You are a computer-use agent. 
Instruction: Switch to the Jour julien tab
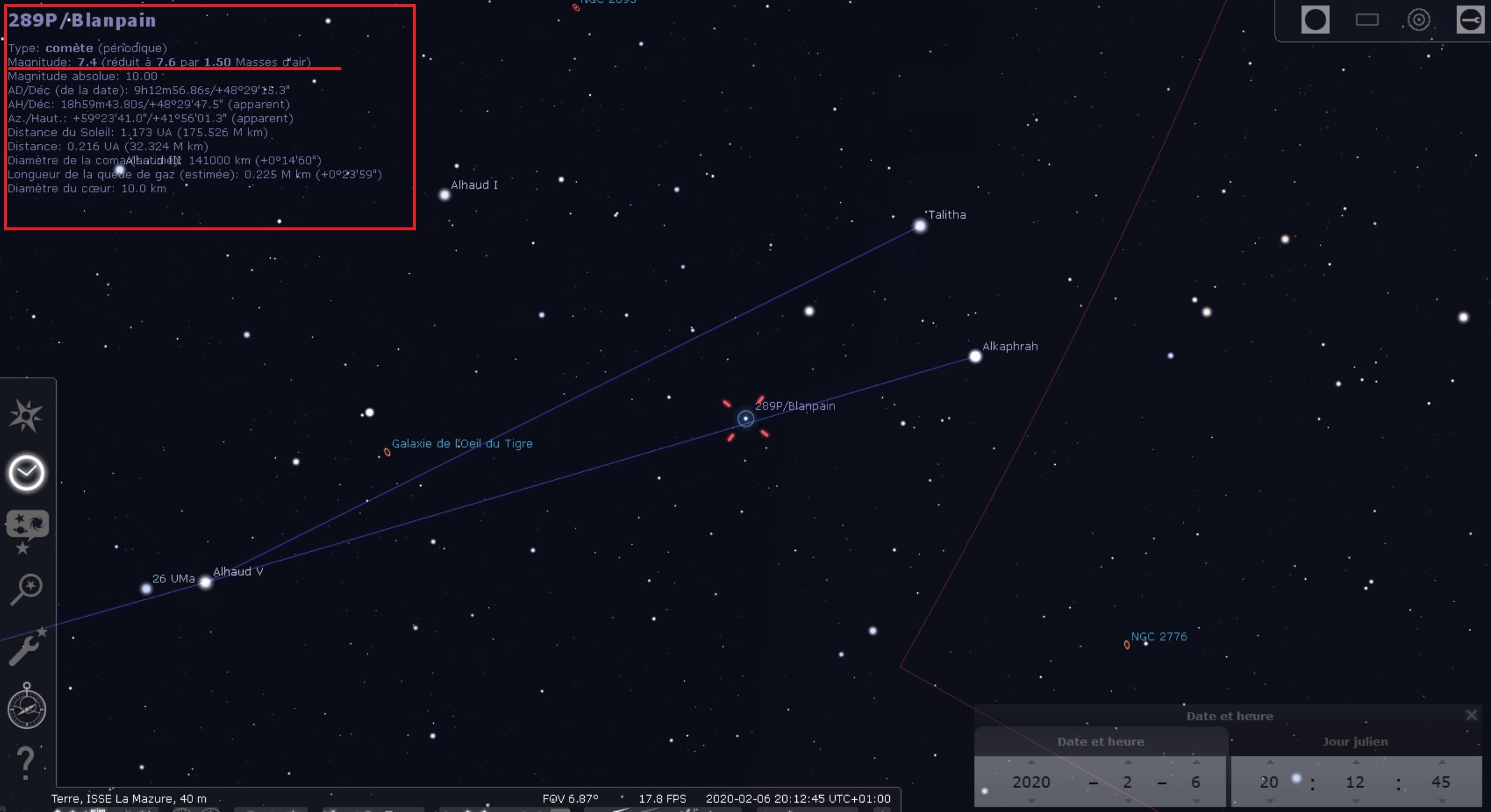1355,741
